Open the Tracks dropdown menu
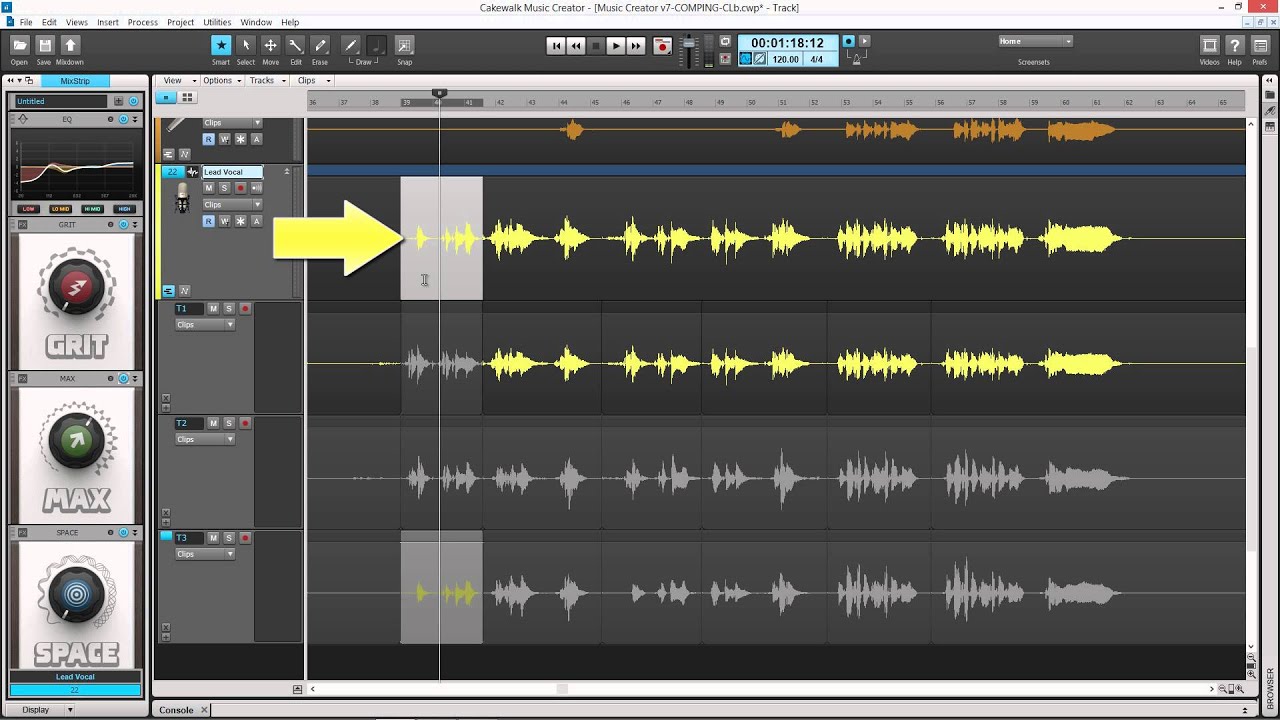This screenshot has height=720, width=1280. point(266,80)
